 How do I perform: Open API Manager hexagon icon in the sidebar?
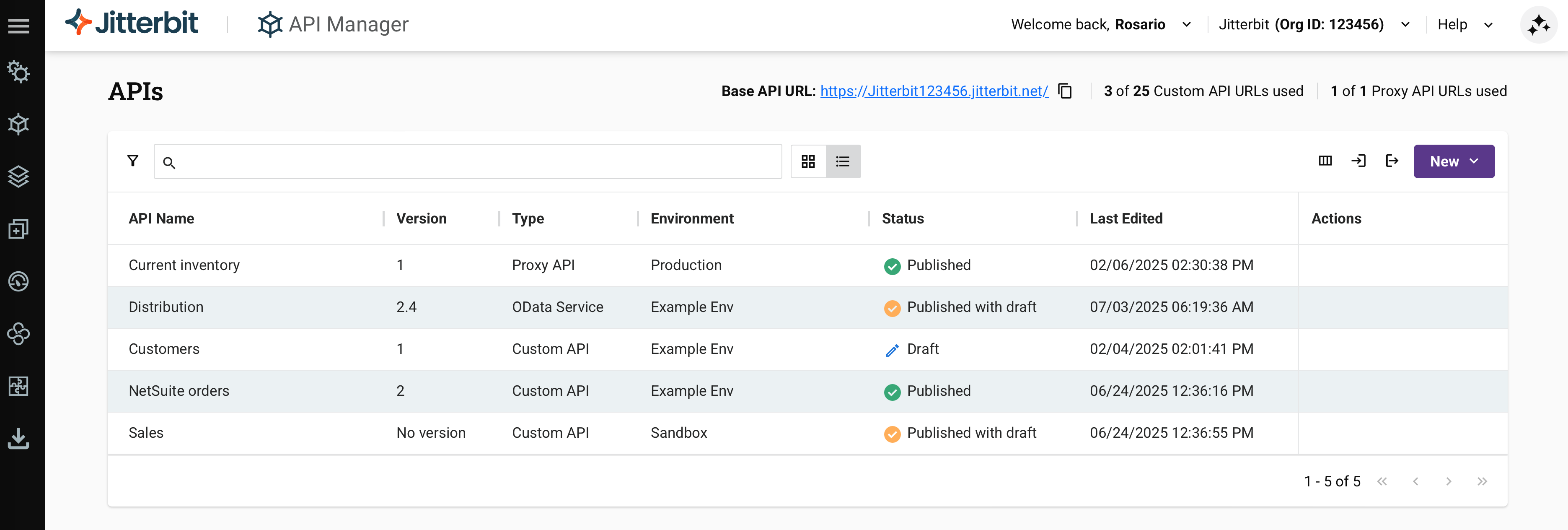pos(18,124)
